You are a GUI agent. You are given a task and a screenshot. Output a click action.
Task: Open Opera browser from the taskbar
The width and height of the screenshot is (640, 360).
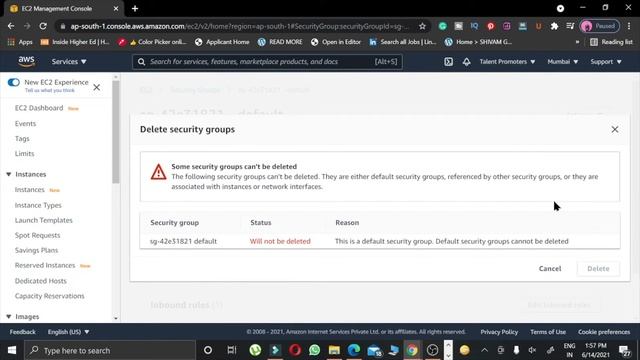click(x=295, y=350)
